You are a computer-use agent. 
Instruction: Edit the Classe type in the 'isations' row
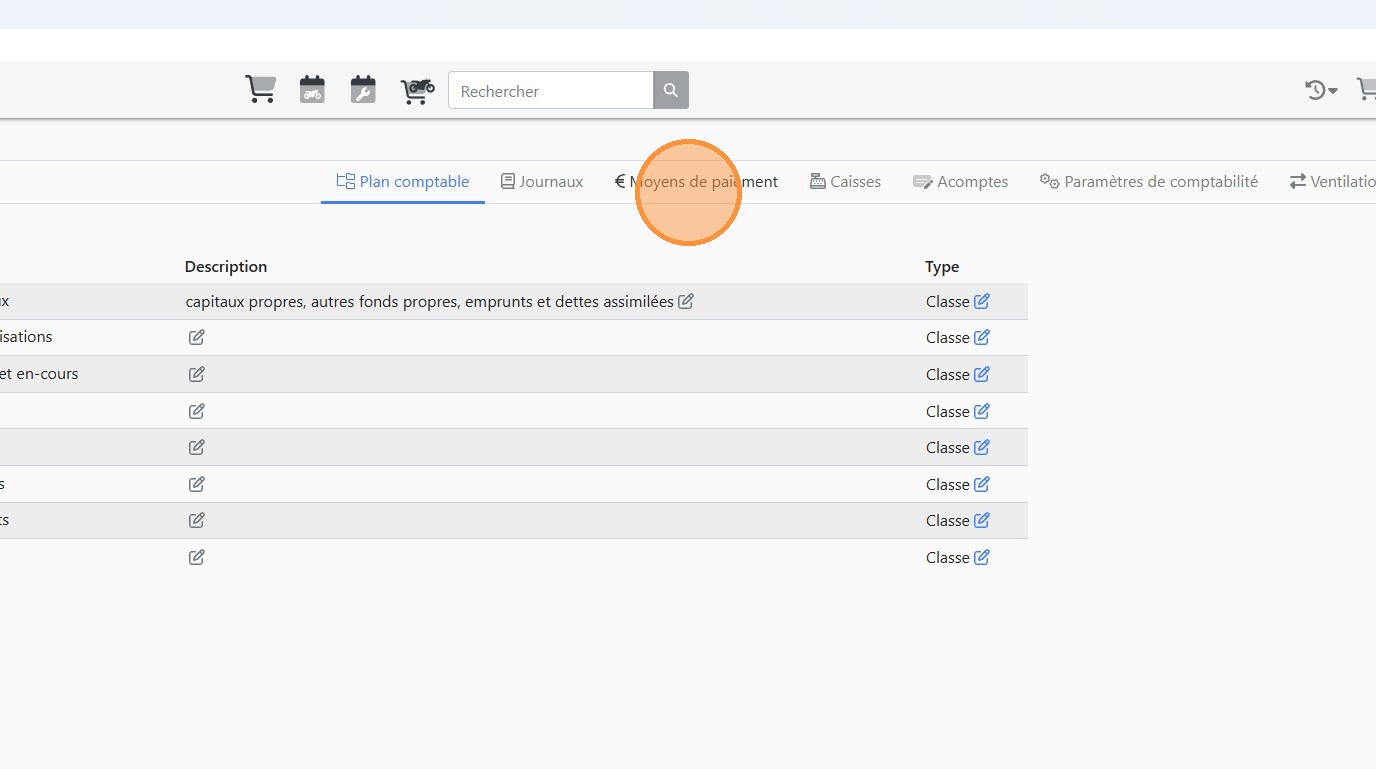982,337
